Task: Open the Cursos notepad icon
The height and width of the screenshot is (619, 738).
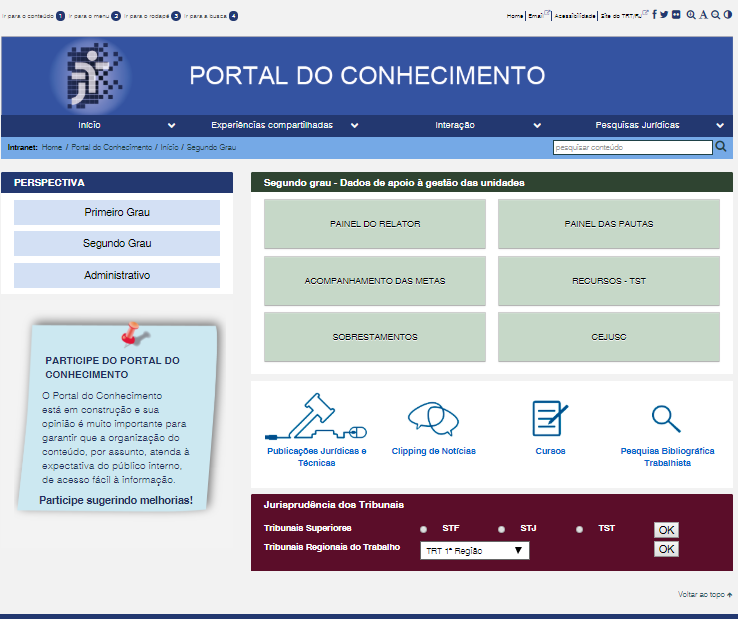Action: (550, 417)
